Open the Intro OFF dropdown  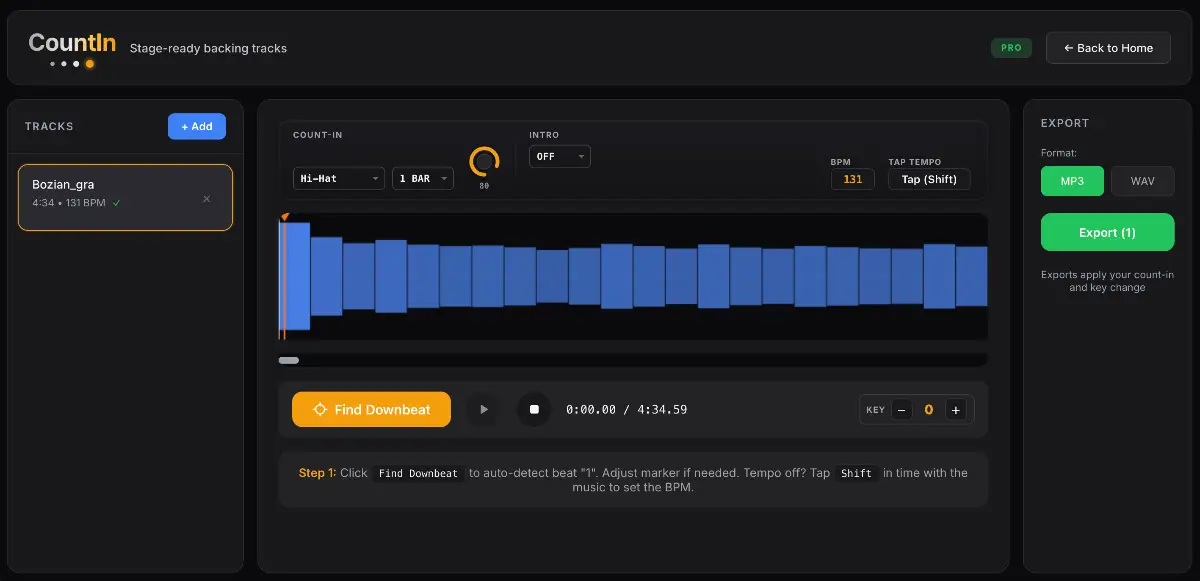(560, 157)
